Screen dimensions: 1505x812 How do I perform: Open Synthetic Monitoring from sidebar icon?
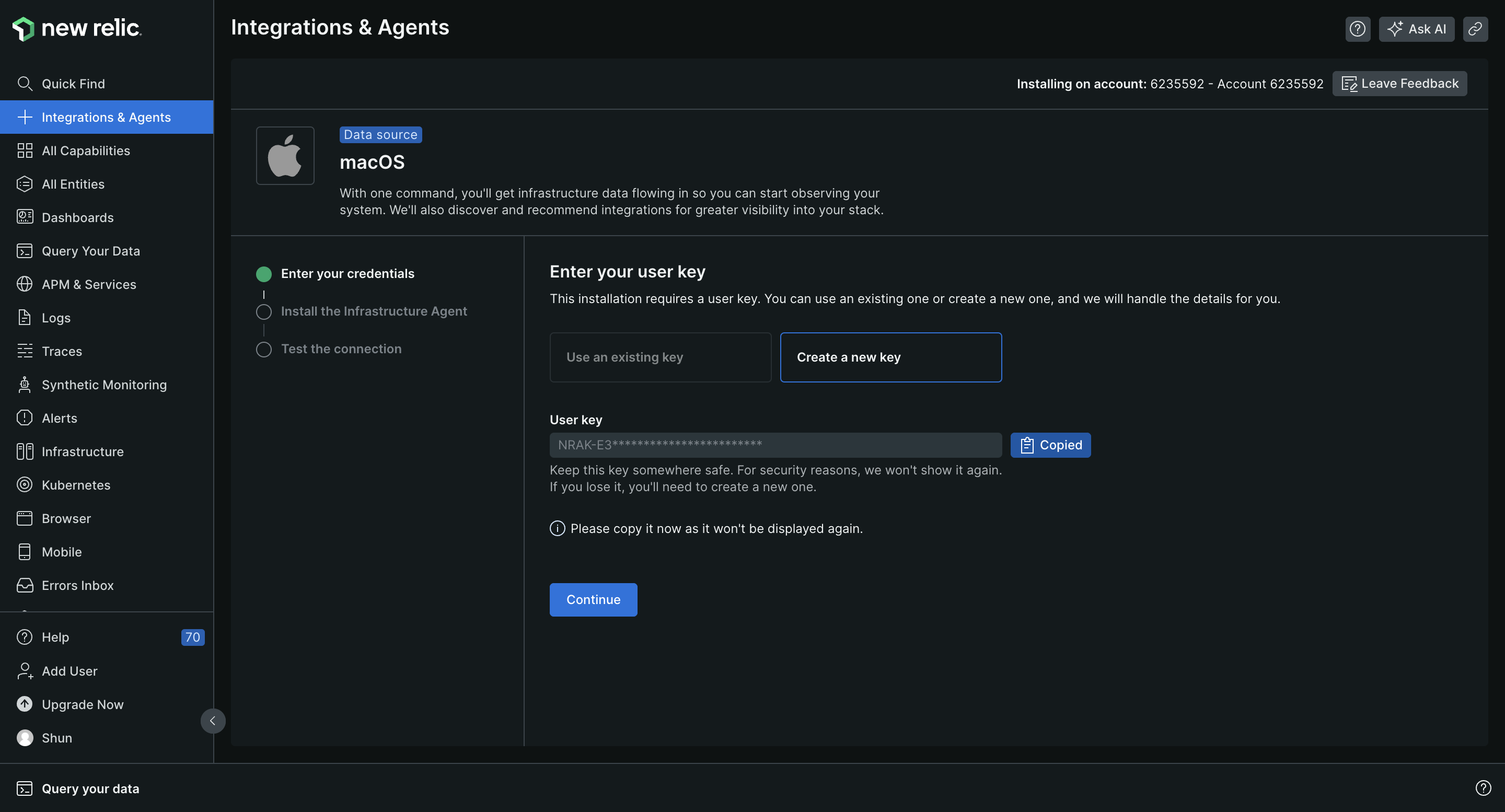tap(25, 385)
